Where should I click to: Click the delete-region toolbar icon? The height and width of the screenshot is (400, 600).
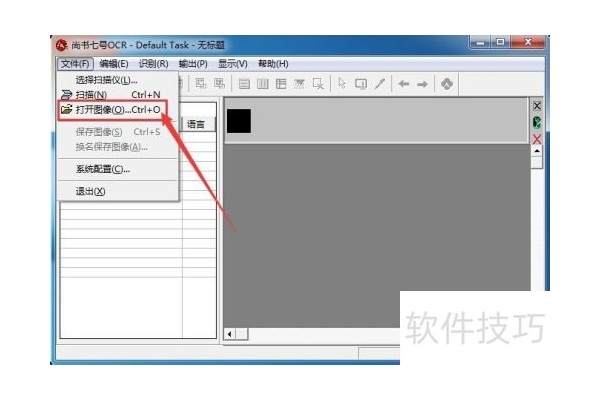(318, 83)
